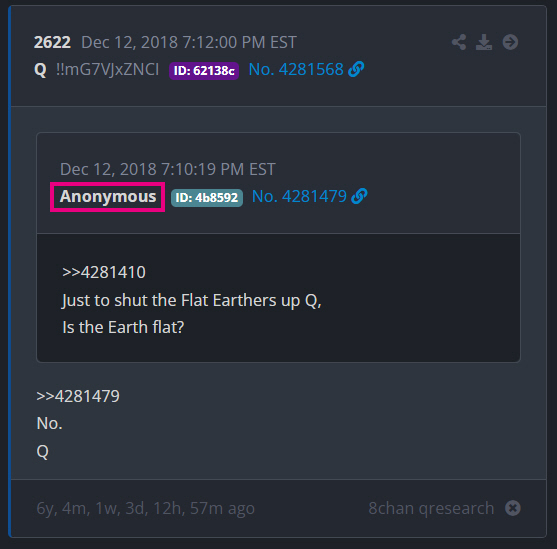
Task: Click the tripcode !!mG7VJxZNCI
Action: [x=108, y=69]
